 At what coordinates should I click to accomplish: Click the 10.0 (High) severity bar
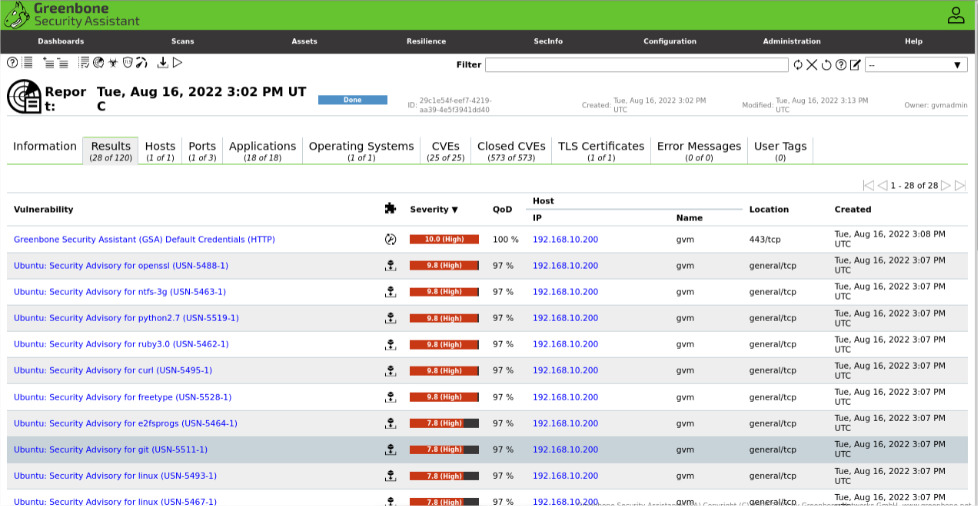pos(444,239)
